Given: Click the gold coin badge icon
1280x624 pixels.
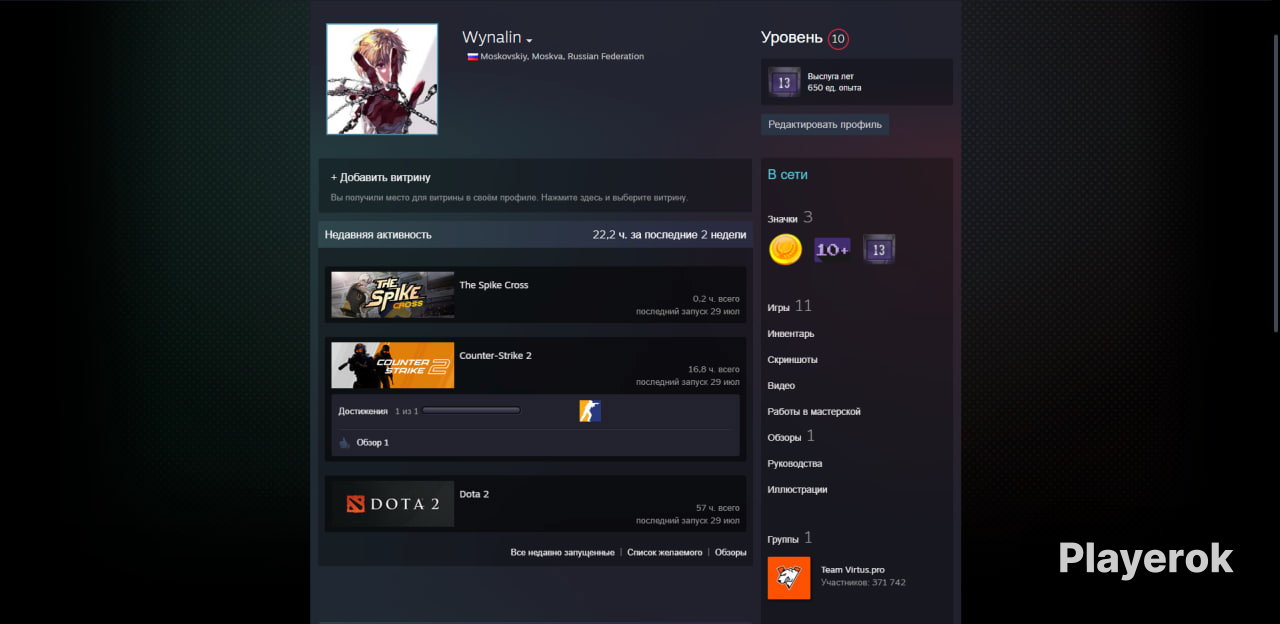Looking at the screenshot, I should tap(785, 249).
